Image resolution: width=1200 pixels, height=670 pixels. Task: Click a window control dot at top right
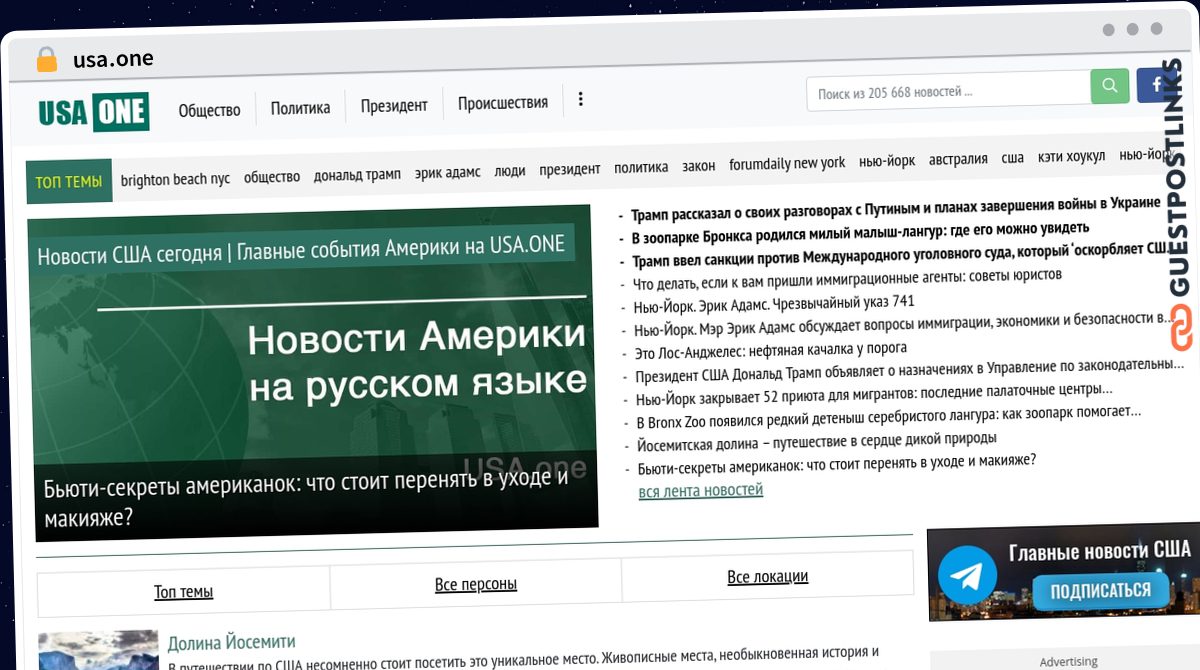pos(1133,30)
